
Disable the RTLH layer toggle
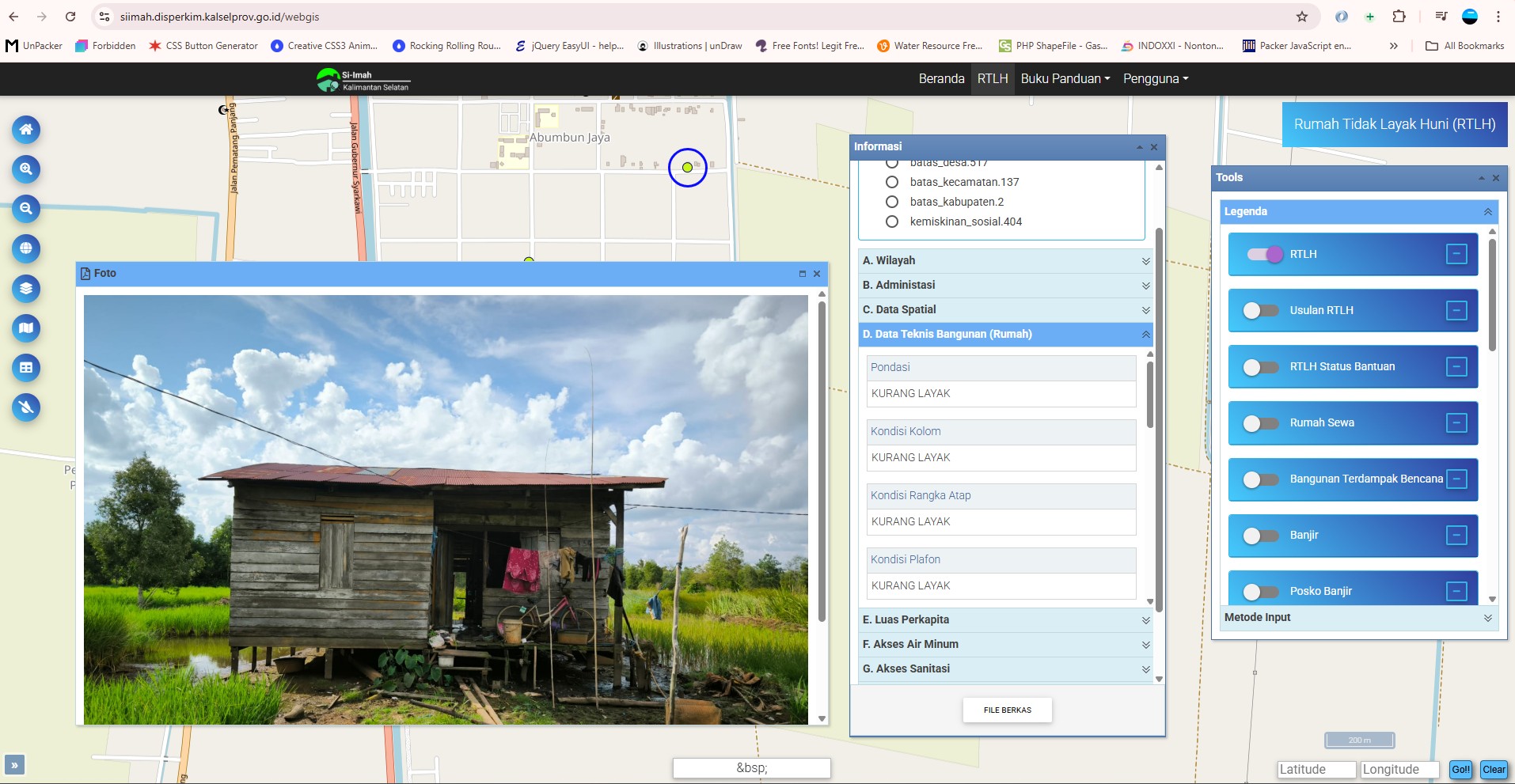tap(1264, 254)
